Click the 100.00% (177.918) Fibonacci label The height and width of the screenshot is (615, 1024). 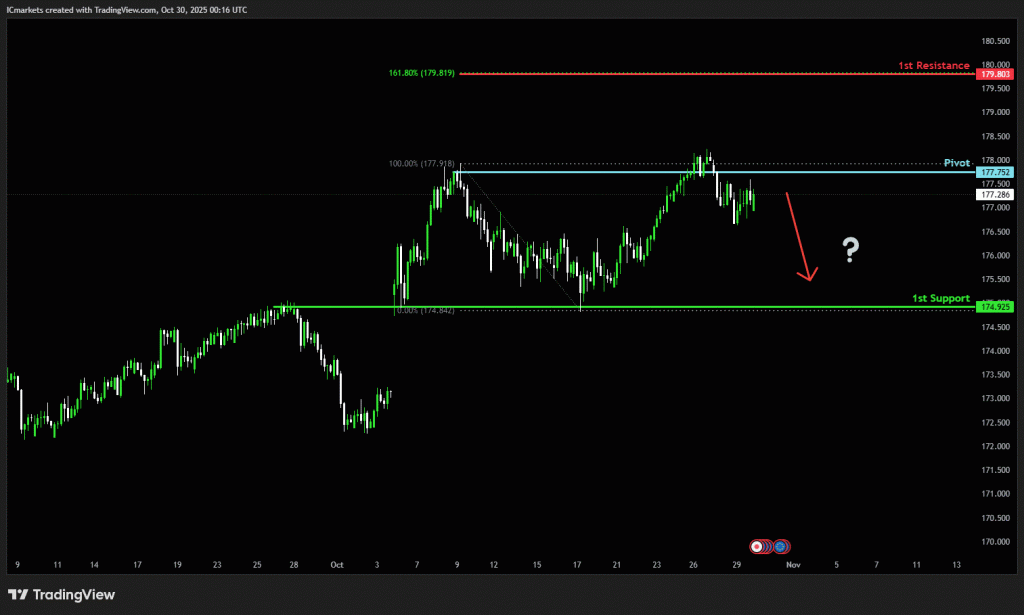coord(421,164)
